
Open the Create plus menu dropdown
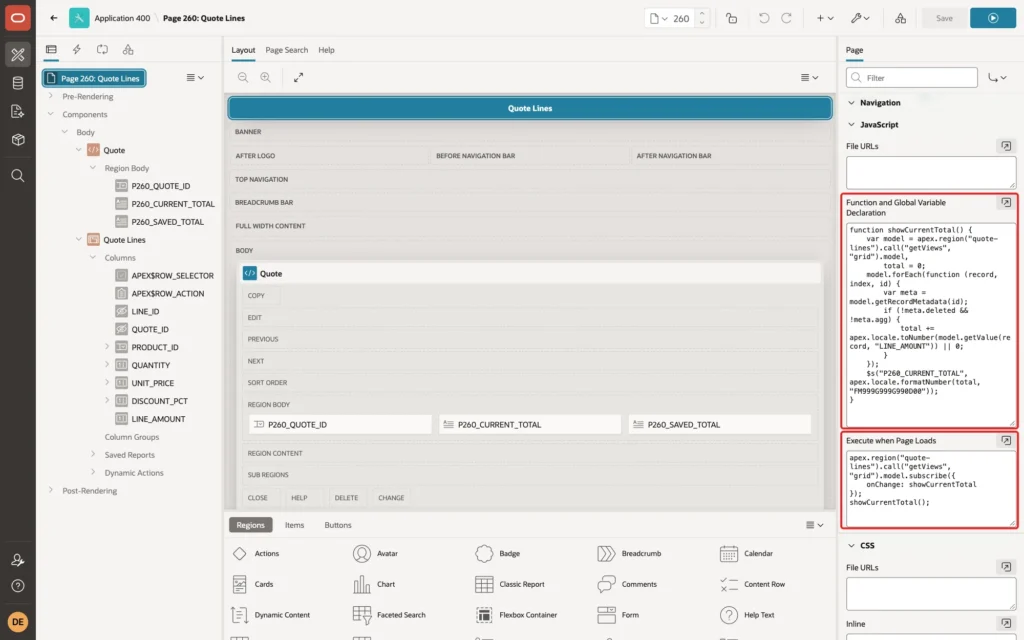click(825, 18)
